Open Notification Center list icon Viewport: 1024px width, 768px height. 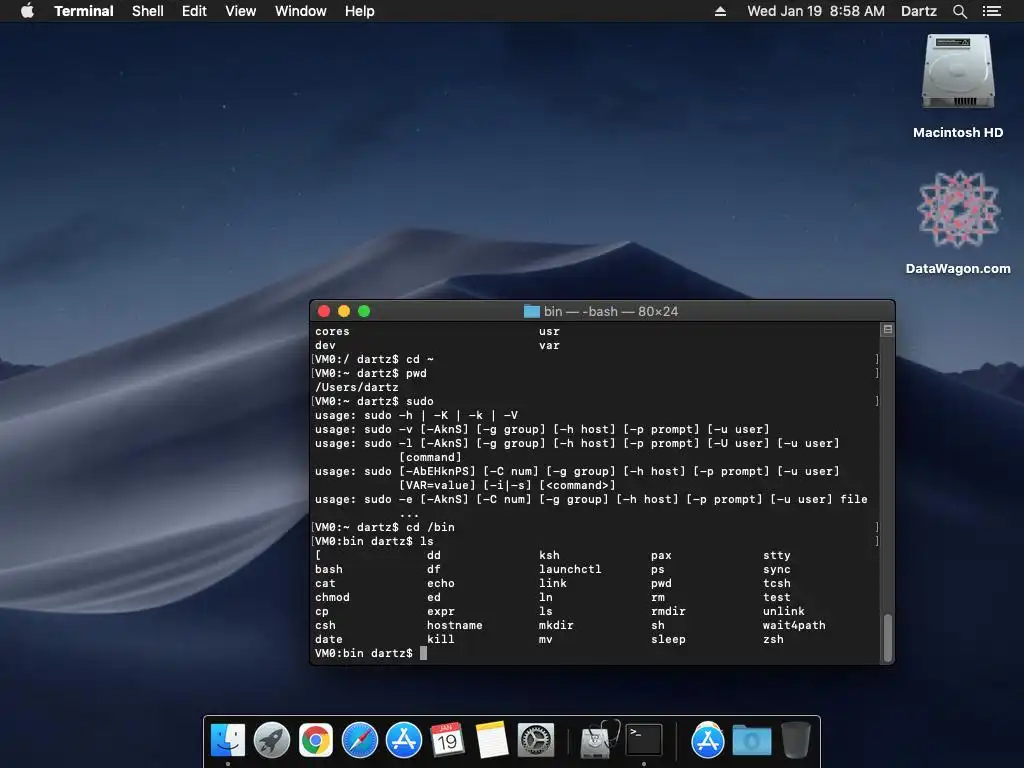click(x=991, y=11)
